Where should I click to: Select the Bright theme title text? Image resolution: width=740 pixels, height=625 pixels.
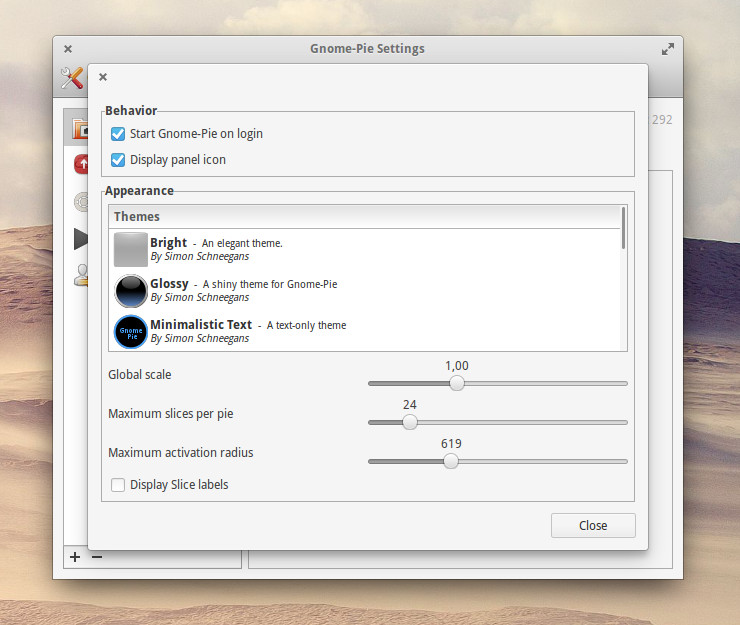(168, 243)
